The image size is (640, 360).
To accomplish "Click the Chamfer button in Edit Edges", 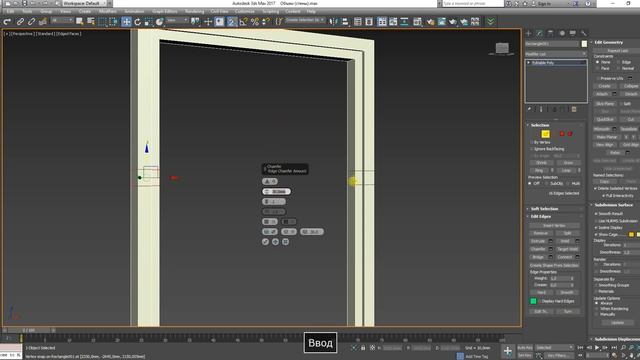I will coord(538,249).
